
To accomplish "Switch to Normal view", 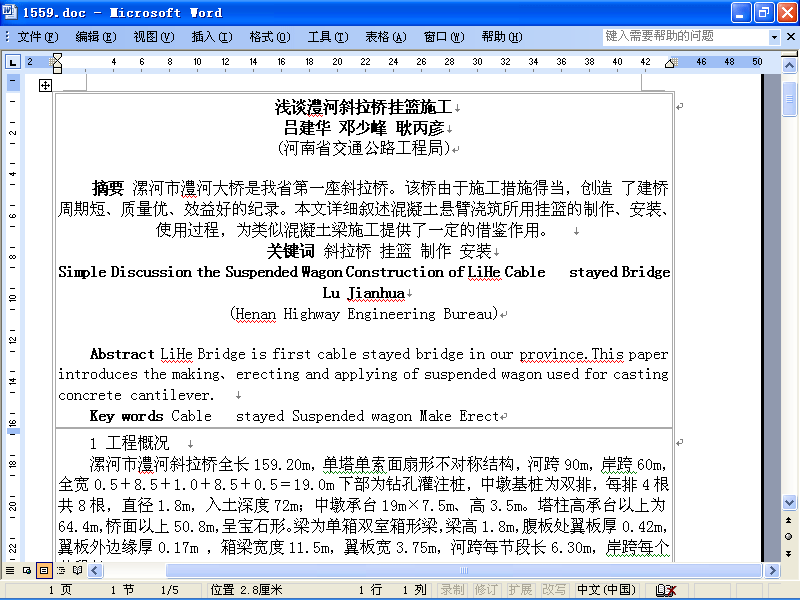I will click(10, 570).
